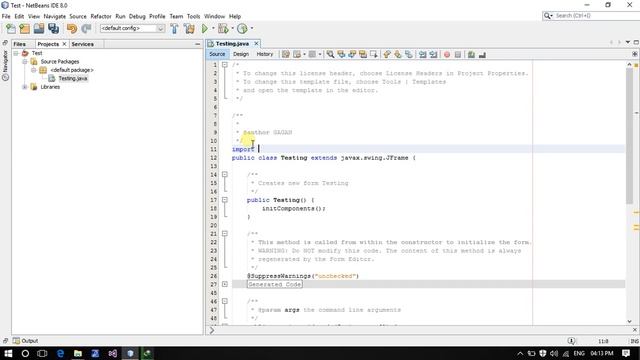640x360 pixels.
Task: Click the Comment editor toolbar icon
Action: [x=471, y=54]
